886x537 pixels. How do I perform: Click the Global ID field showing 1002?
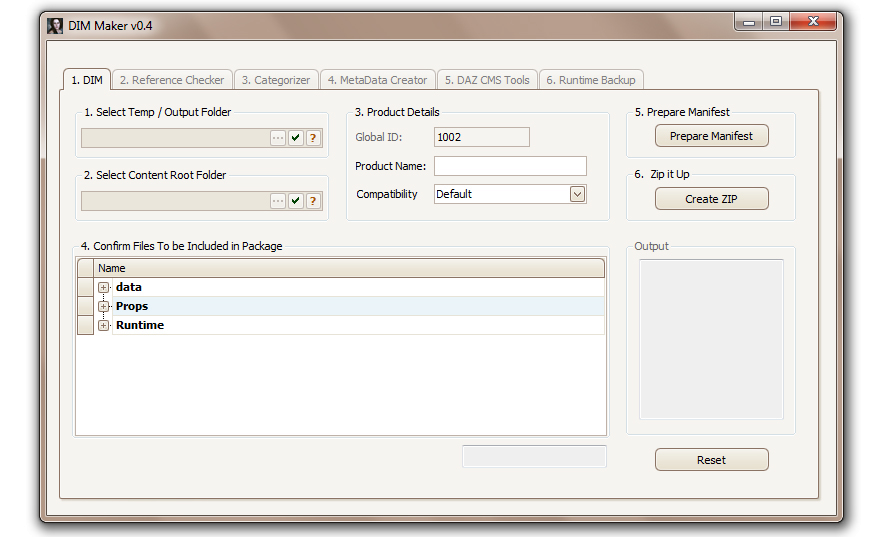[x=481, y=137]
